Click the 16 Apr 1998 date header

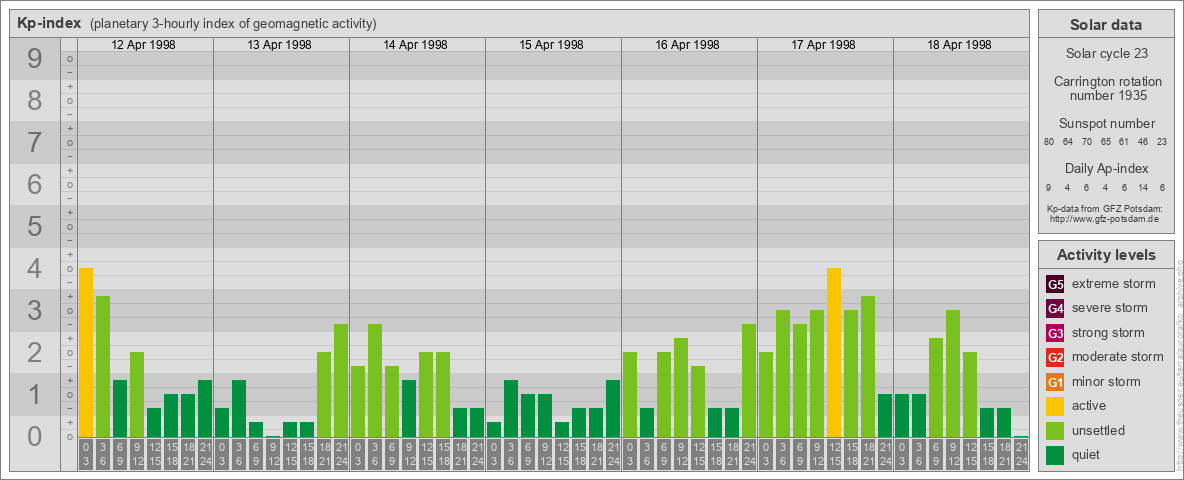point(687,45)
